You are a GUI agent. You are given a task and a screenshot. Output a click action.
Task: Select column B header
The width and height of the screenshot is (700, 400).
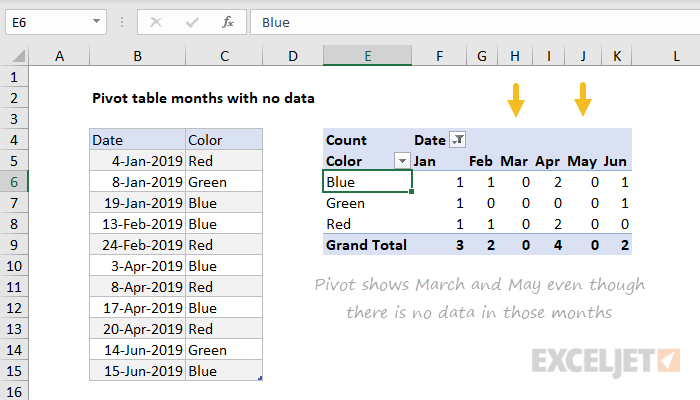point(138,56)
